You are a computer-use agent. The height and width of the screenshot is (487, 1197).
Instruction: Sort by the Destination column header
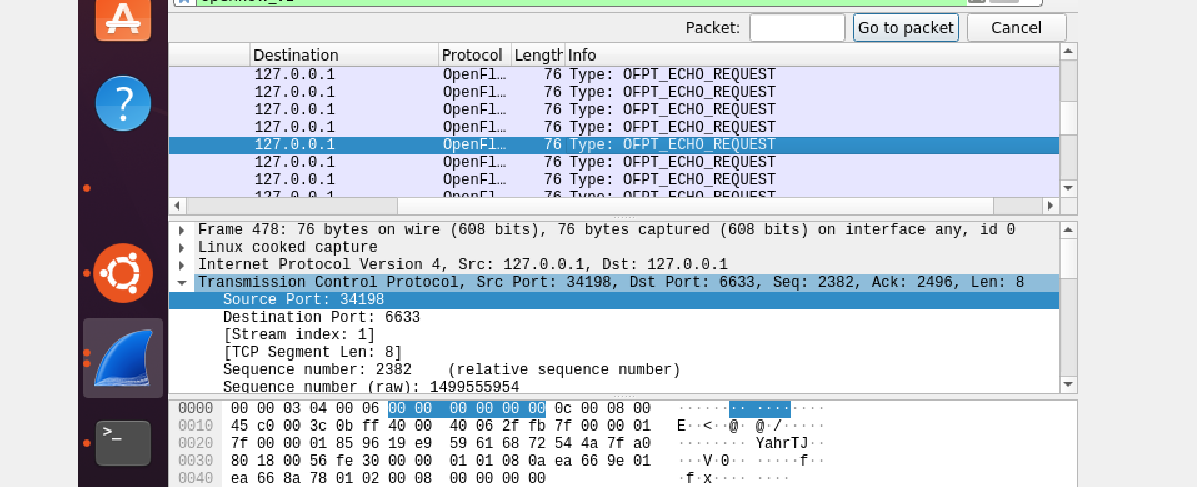[345, 55]
